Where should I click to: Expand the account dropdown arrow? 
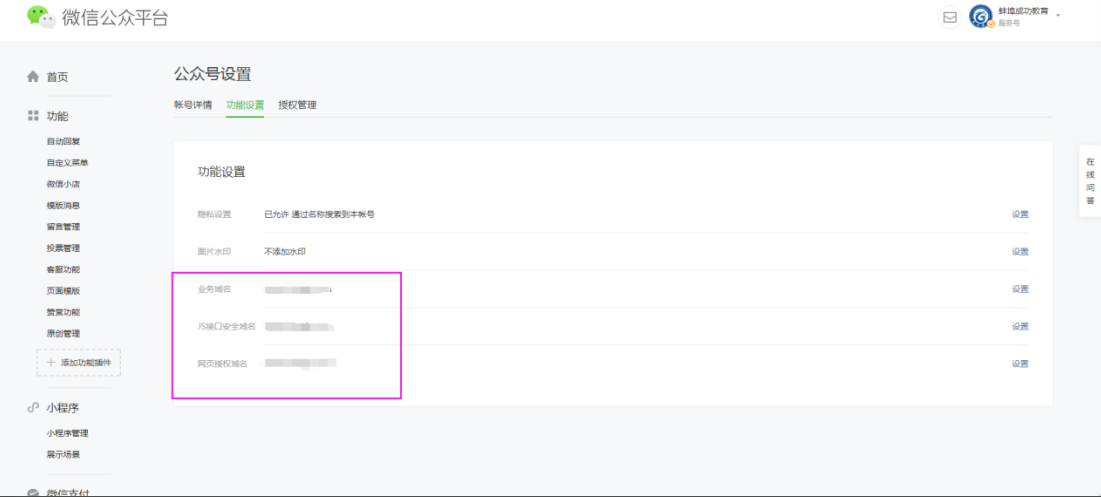pos(1058,16)
